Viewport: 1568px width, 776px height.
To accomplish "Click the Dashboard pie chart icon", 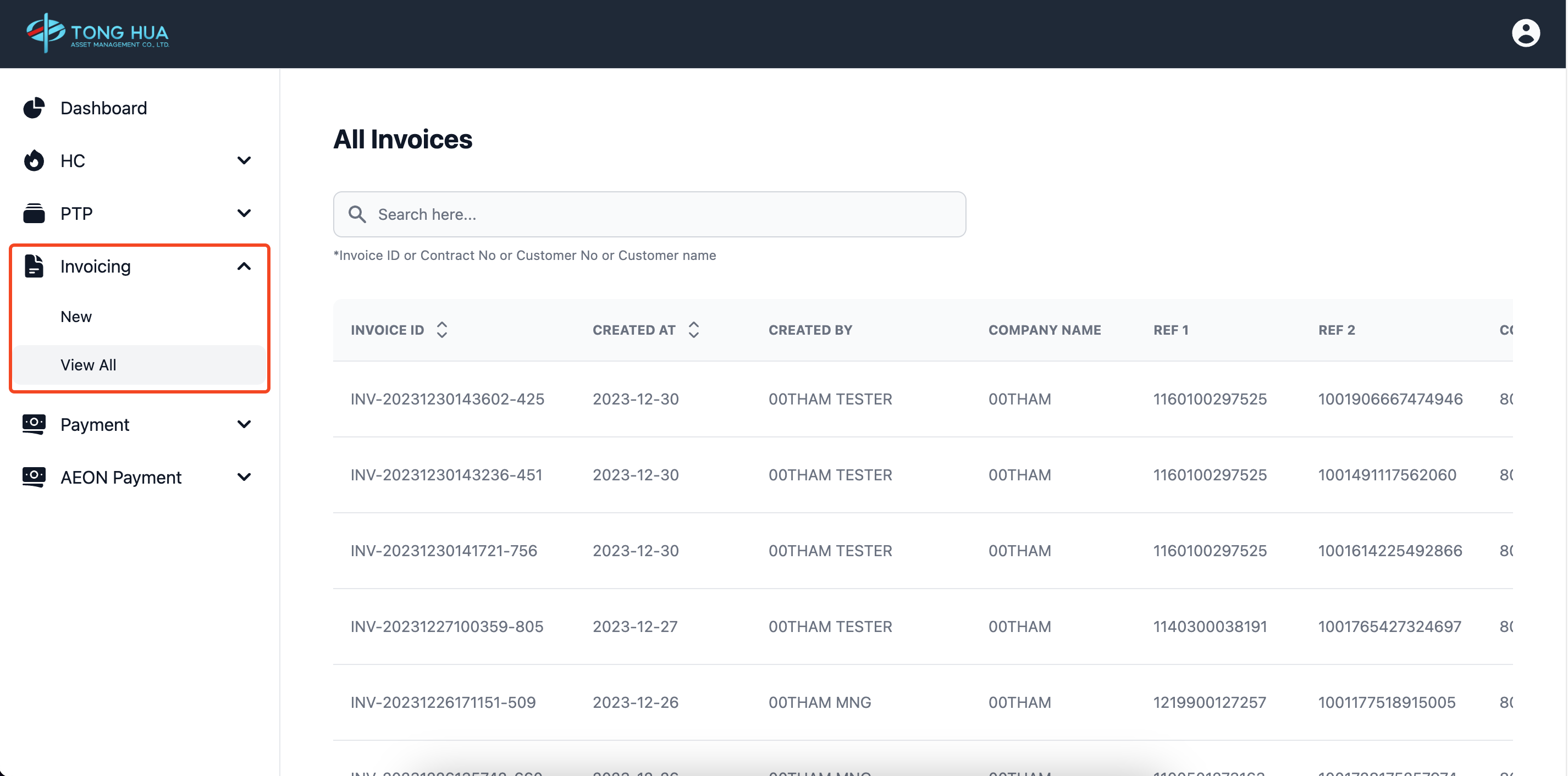I will [34, 108].
